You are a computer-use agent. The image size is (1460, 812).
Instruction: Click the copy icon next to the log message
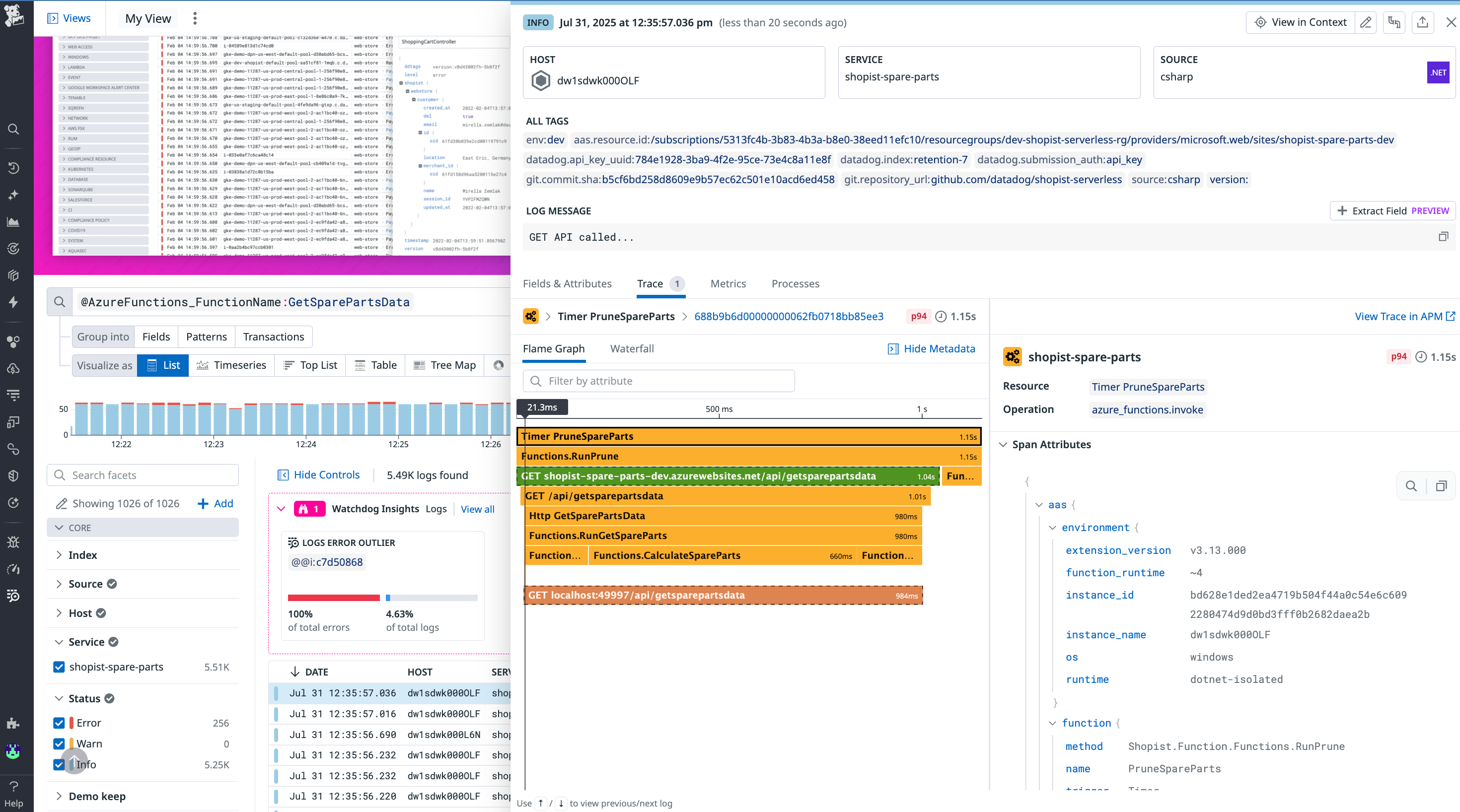pos(1443,236)
